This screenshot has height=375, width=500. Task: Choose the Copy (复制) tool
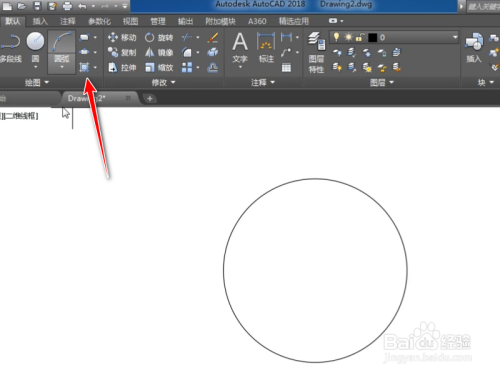[x=122, y=52]
